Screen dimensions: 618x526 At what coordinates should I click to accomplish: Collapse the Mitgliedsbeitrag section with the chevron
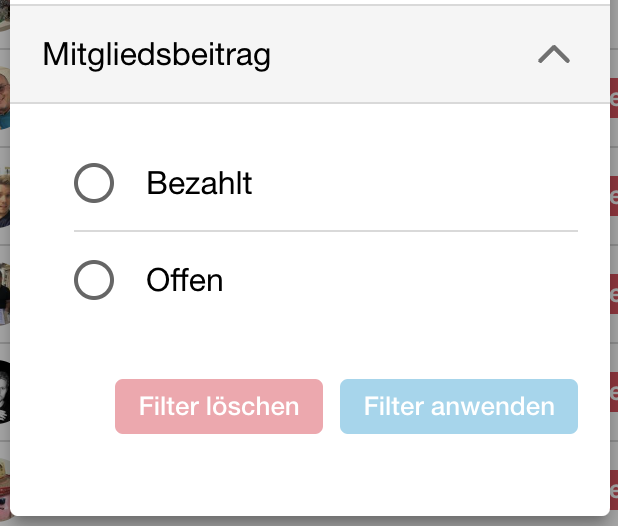pyautogui.click(x=554, y=54)
